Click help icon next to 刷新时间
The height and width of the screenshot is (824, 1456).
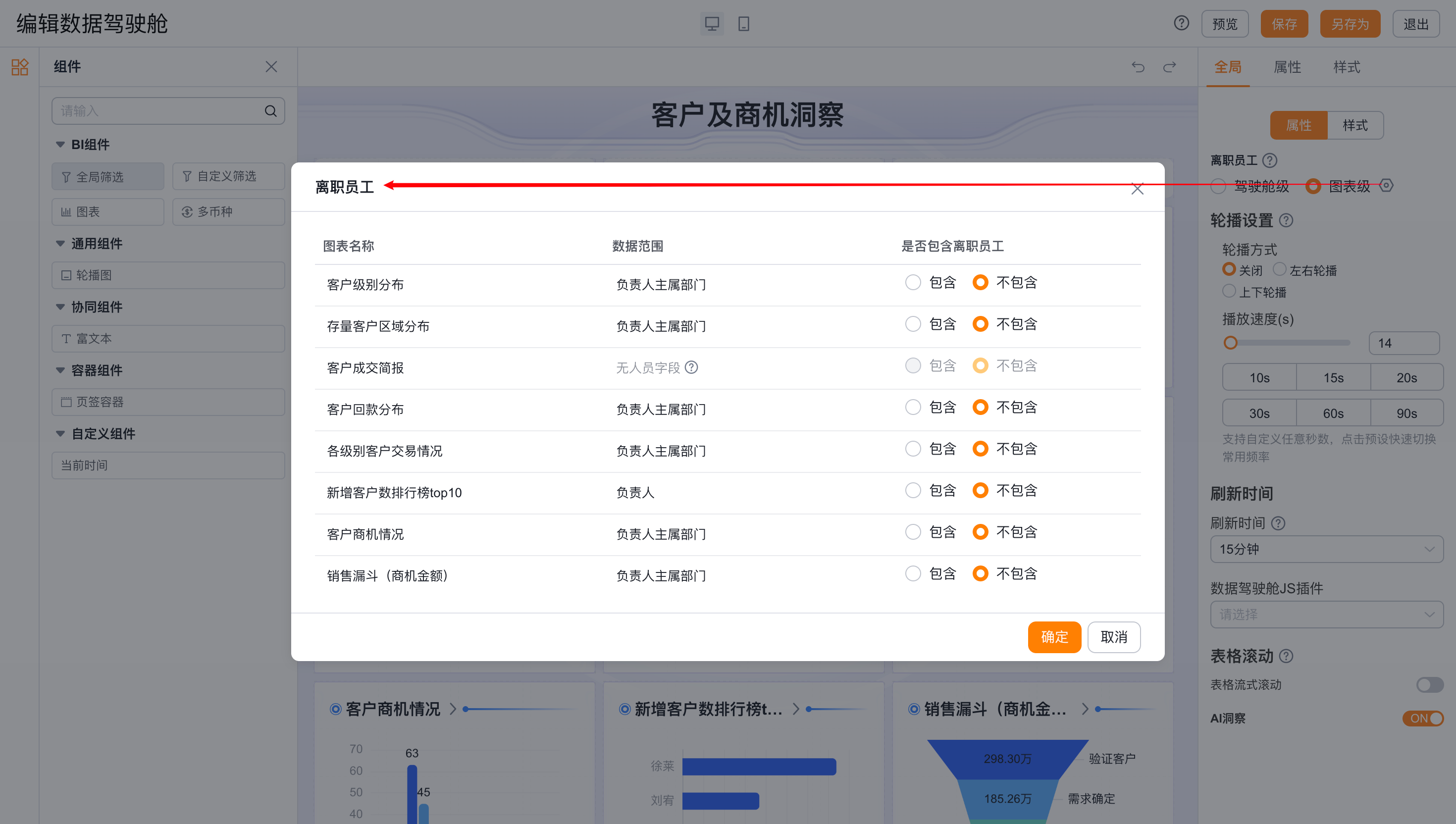[1278, 523]
